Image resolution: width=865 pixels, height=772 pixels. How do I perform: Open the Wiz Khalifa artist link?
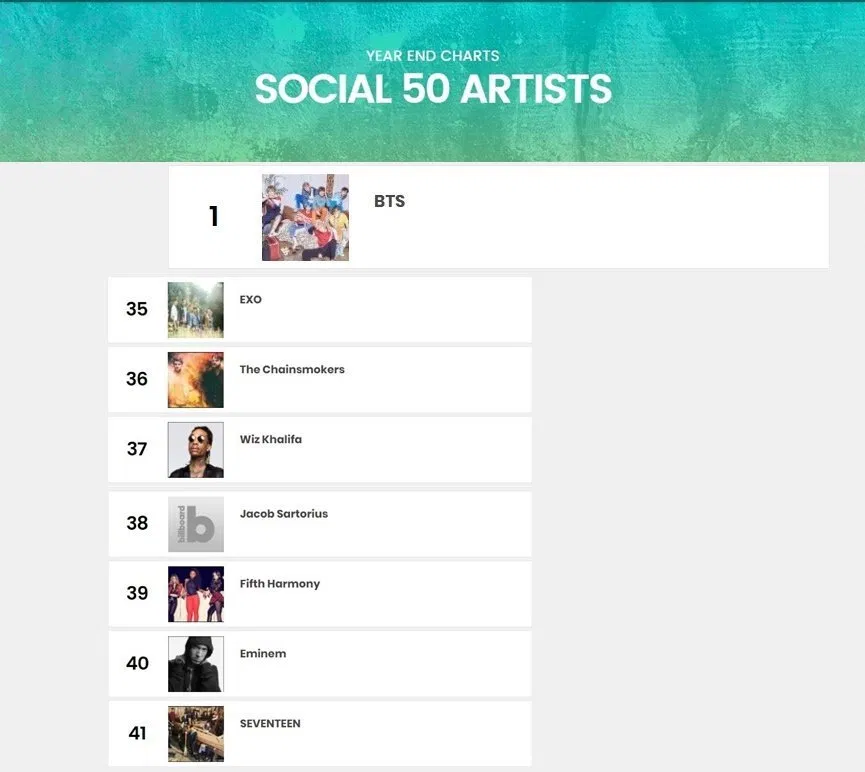(272, 439)
